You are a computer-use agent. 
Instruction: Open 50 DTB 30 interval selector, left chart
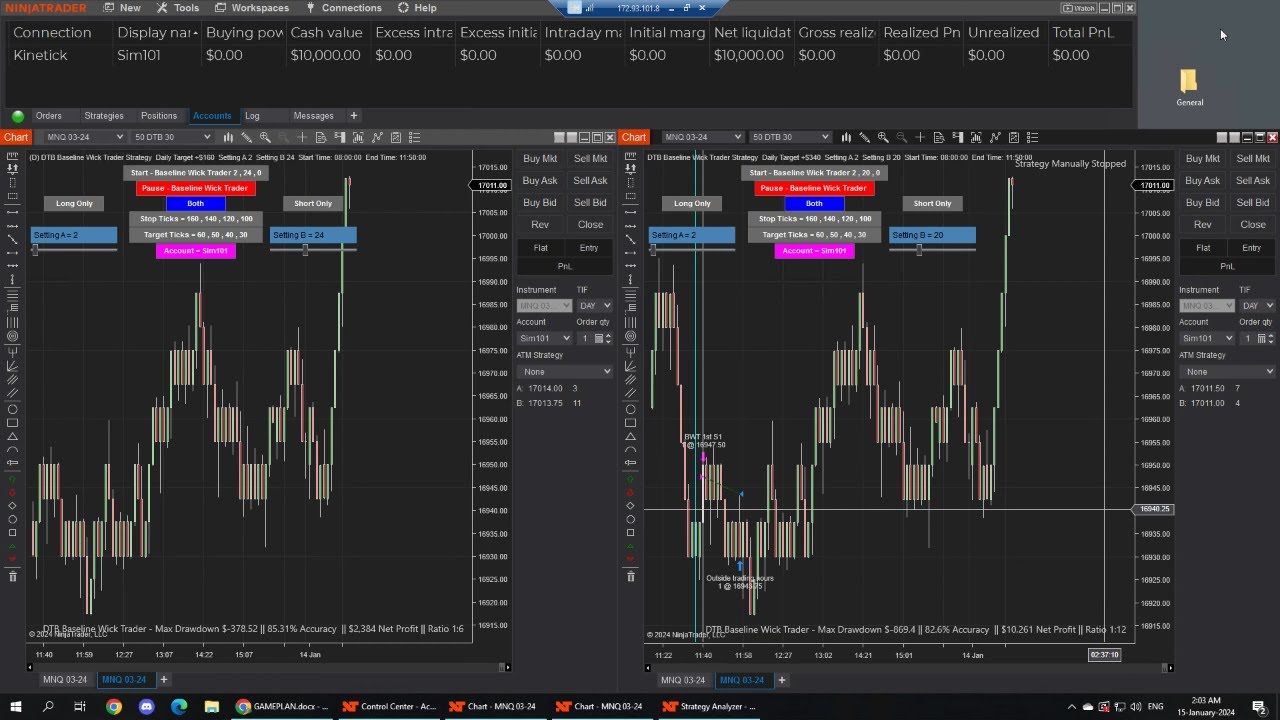click(172, 137)
